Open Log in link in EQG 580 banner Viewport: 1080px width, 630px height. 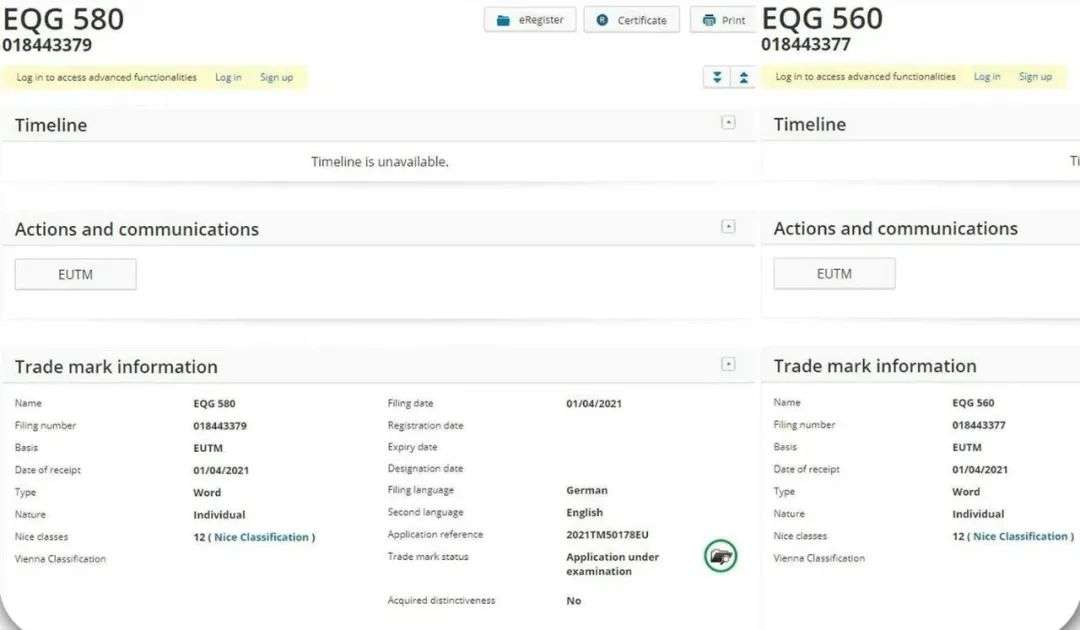pyautogui.click(x=228, y=77)
